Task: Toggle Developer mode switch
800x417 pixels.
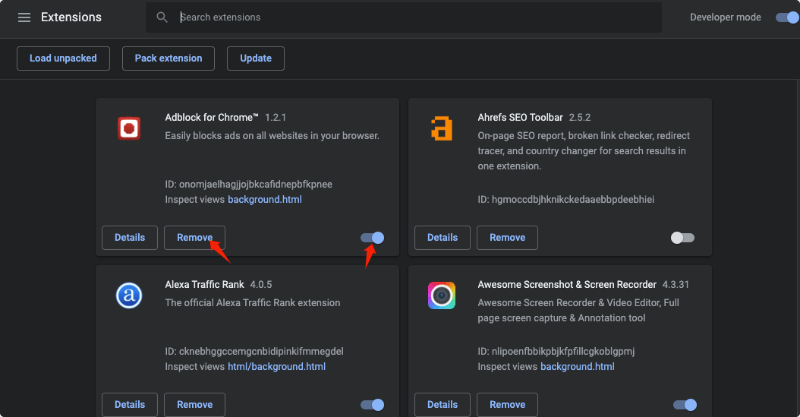Action: (787, 17)
